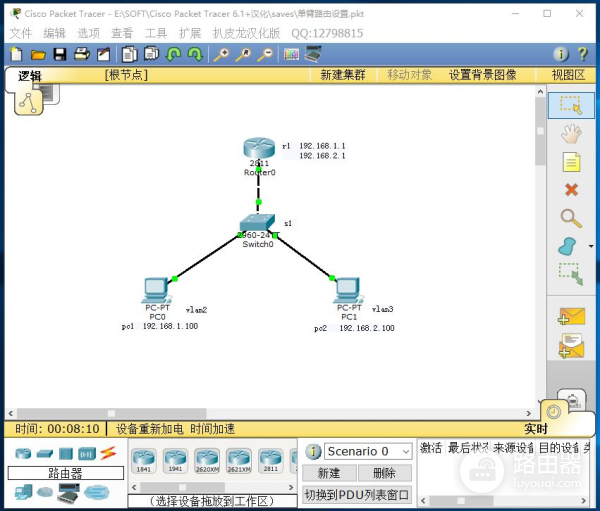Switch to 实时 realtime mode tab
The width and height of the screenshot is (600, 511).
[536, 429]
